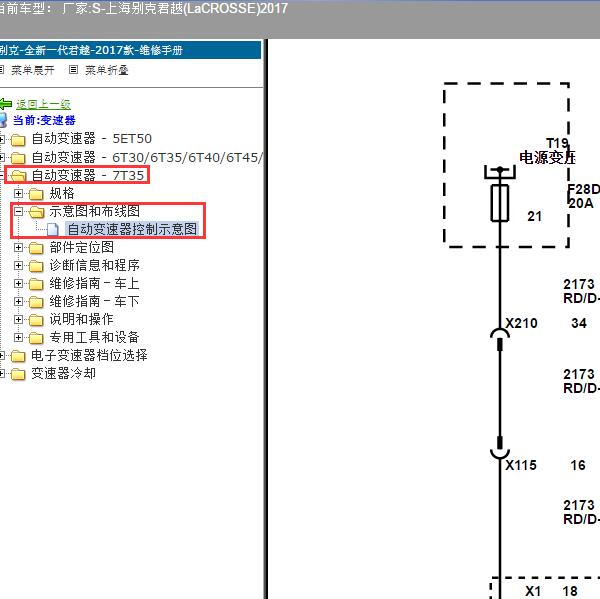Click the 变速器冷却 folder icon

(18, 374)
